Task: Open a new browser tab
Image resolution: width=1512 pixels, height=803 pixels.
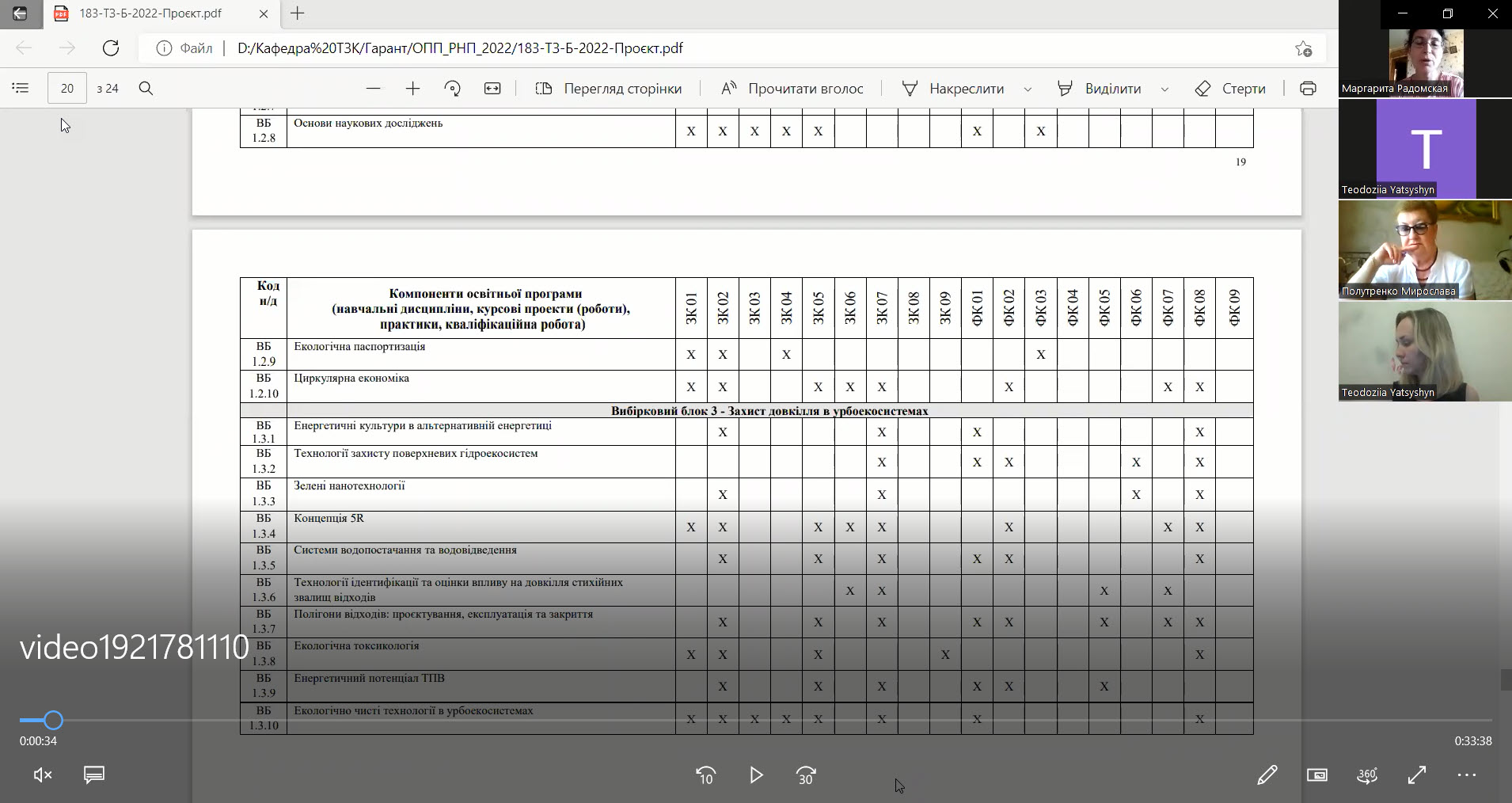Action: [298, 13]
